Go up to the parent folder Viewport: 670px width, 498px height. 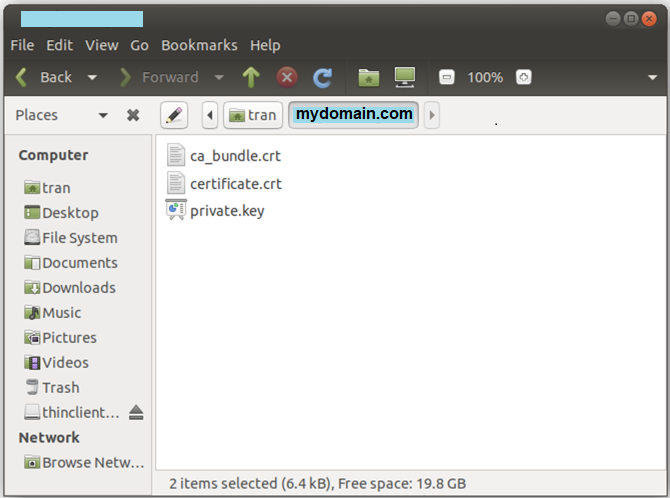tap(251, 78)
